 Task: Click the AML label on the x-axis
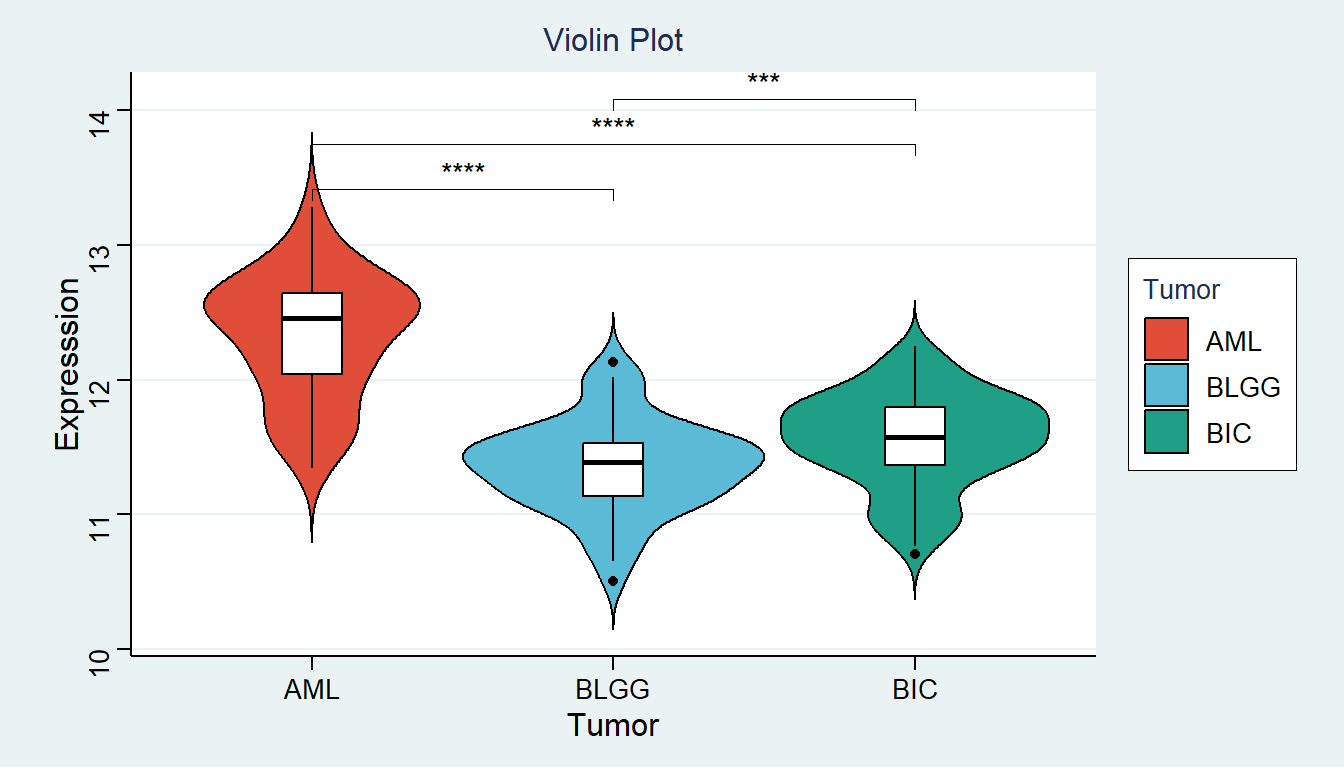pyautogui.click(x=312, y=690)
